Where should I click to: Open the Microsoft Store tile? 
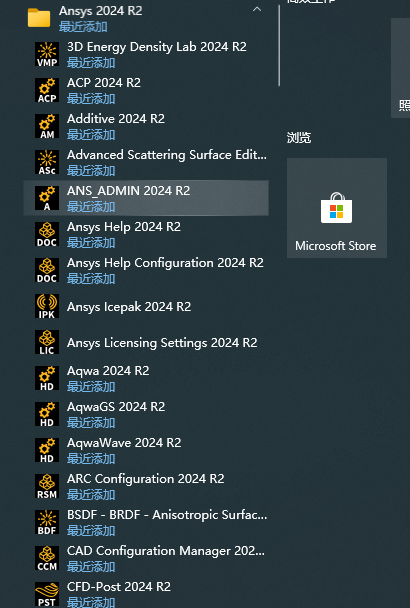337,208
